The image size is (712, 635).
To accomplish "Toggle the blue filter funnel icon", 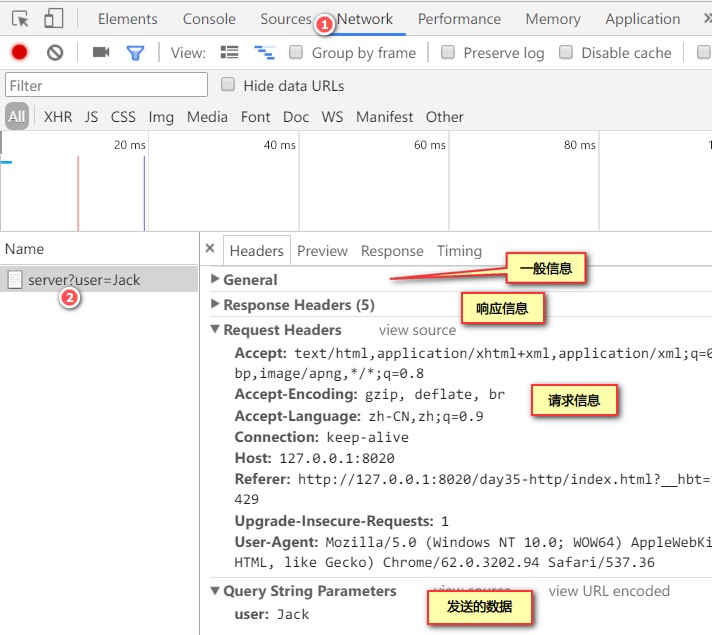I will pyautogui.click(x=135, y=53).
